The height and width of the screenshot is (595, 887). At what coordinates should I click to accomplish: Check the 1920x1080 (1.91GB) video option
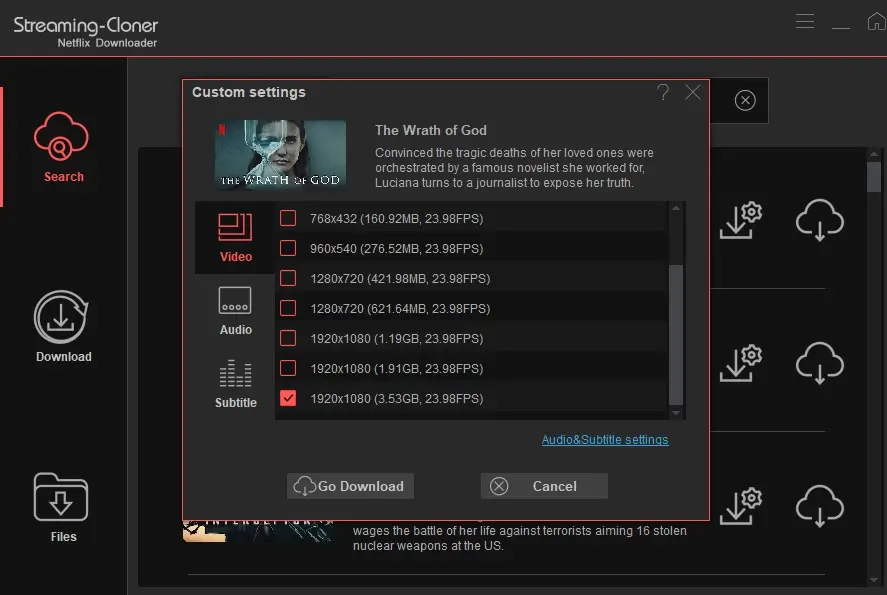coord(288,368)
